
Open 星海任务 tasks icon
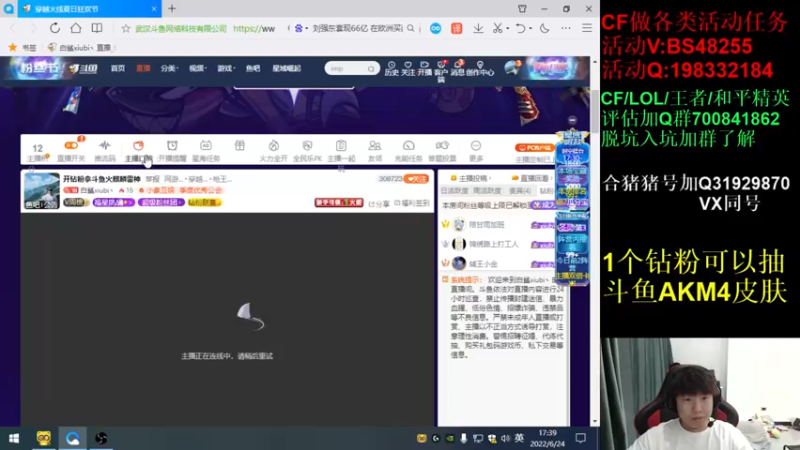click(206, 151)
